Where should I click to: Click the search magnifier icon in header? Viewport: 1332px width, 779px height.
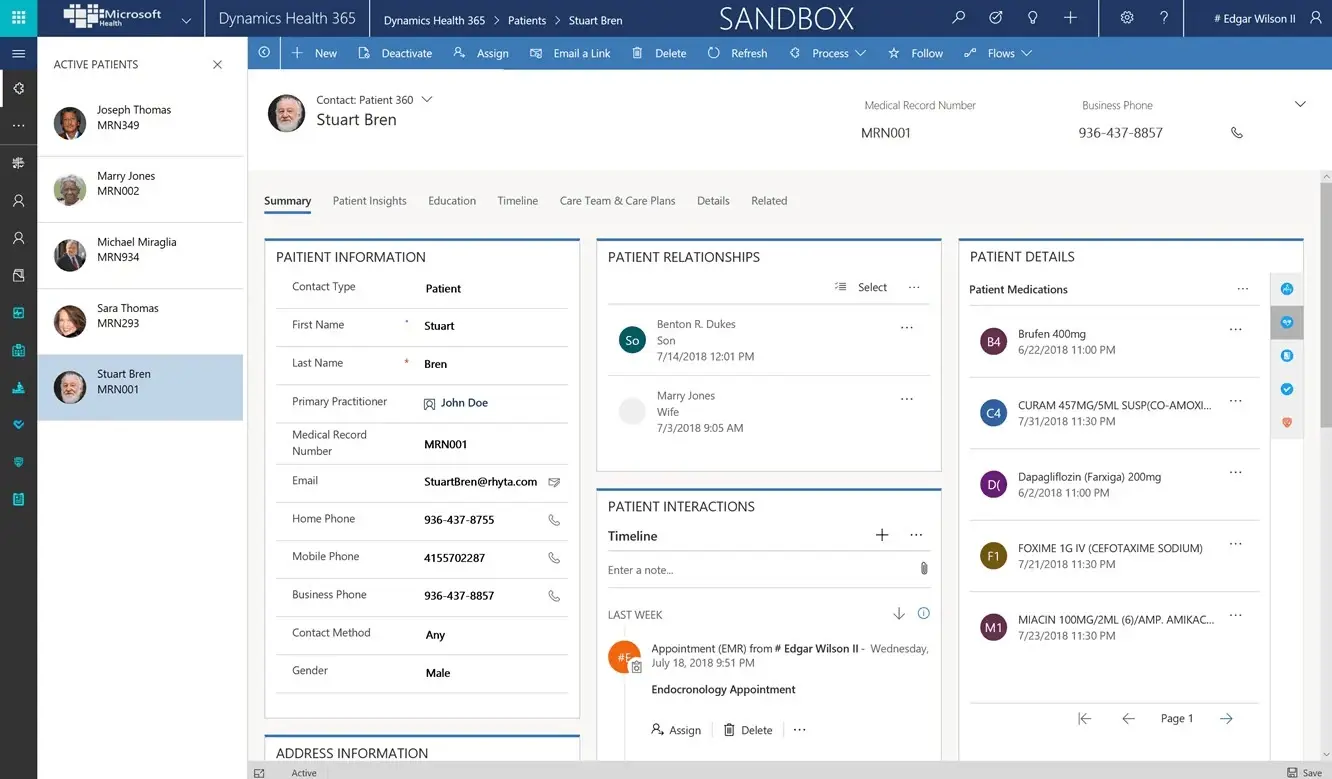[958, 18]
